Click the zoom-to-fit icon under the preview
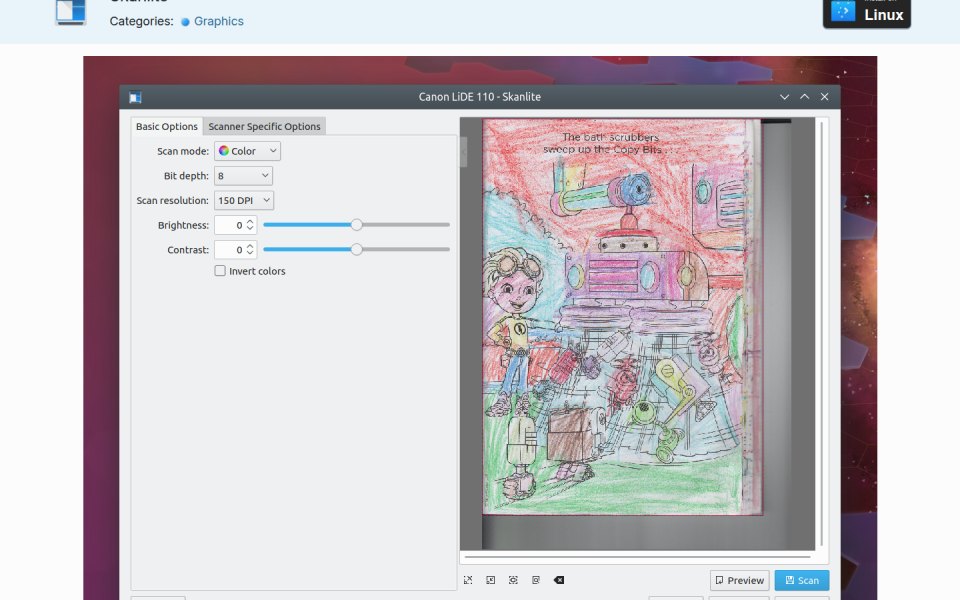Viewport: 960px width, 600px height. click(536, 580)
